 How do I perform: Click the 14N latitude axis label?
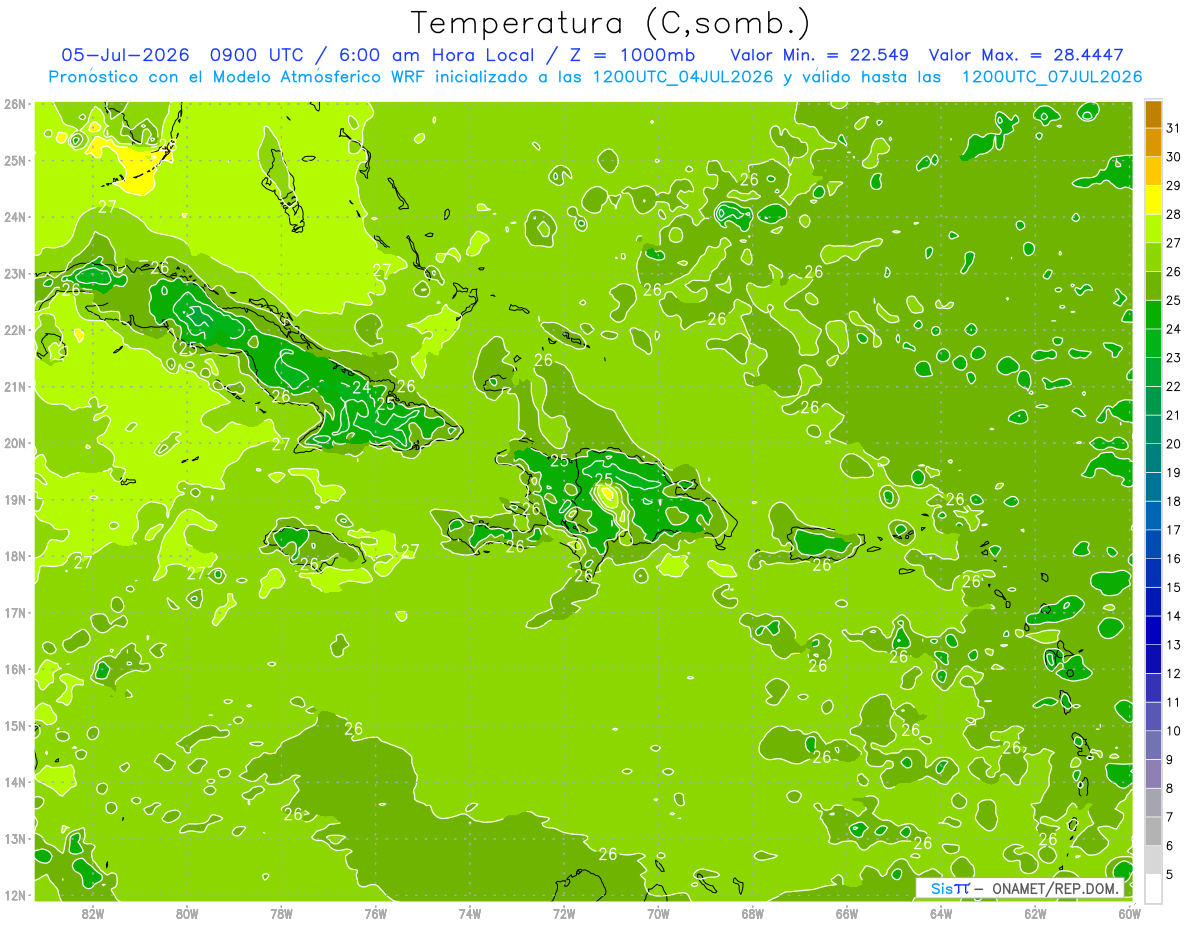(x=14, y=781)
